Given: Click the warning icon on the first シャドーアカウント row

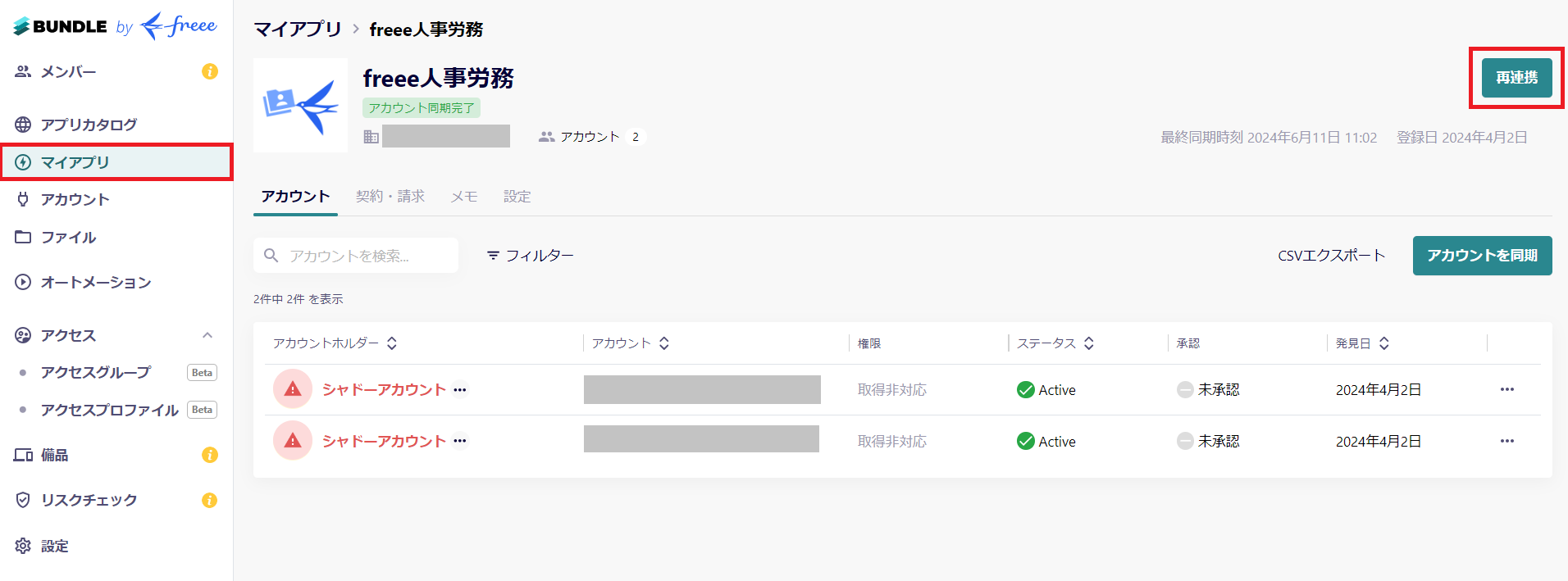Looking at the screenshot, I should click(292, 388).
